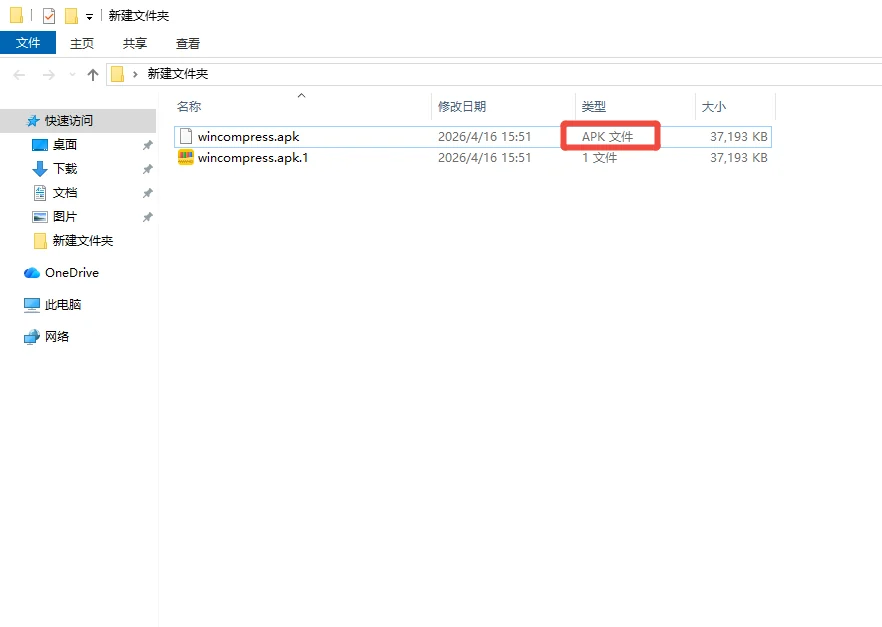Switch to the 共享 ribbon tab

(135, 43)
